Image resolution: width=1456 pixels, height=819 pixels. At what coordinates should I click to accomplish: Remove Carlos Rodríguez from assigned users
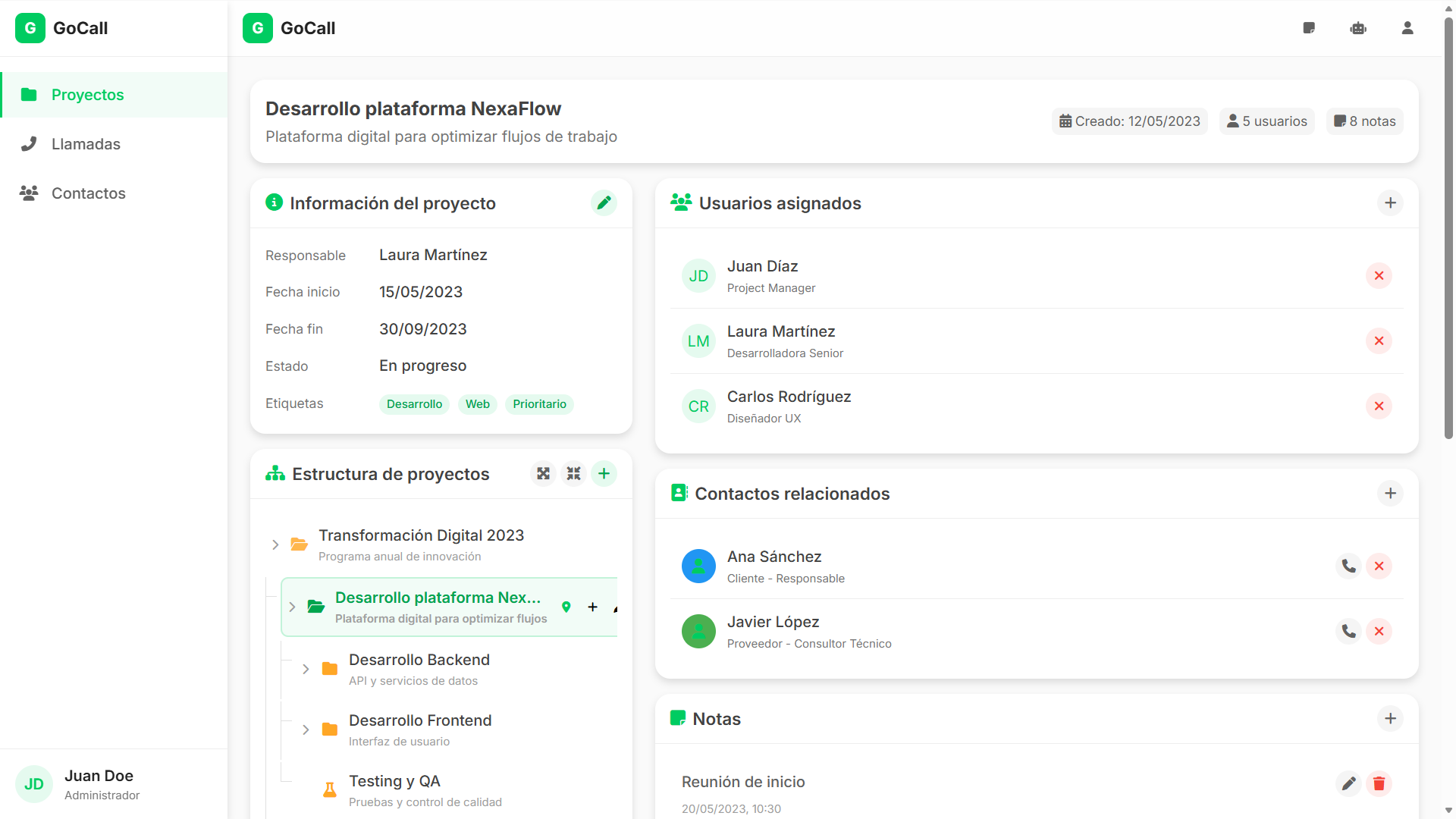coord(1379,406)
